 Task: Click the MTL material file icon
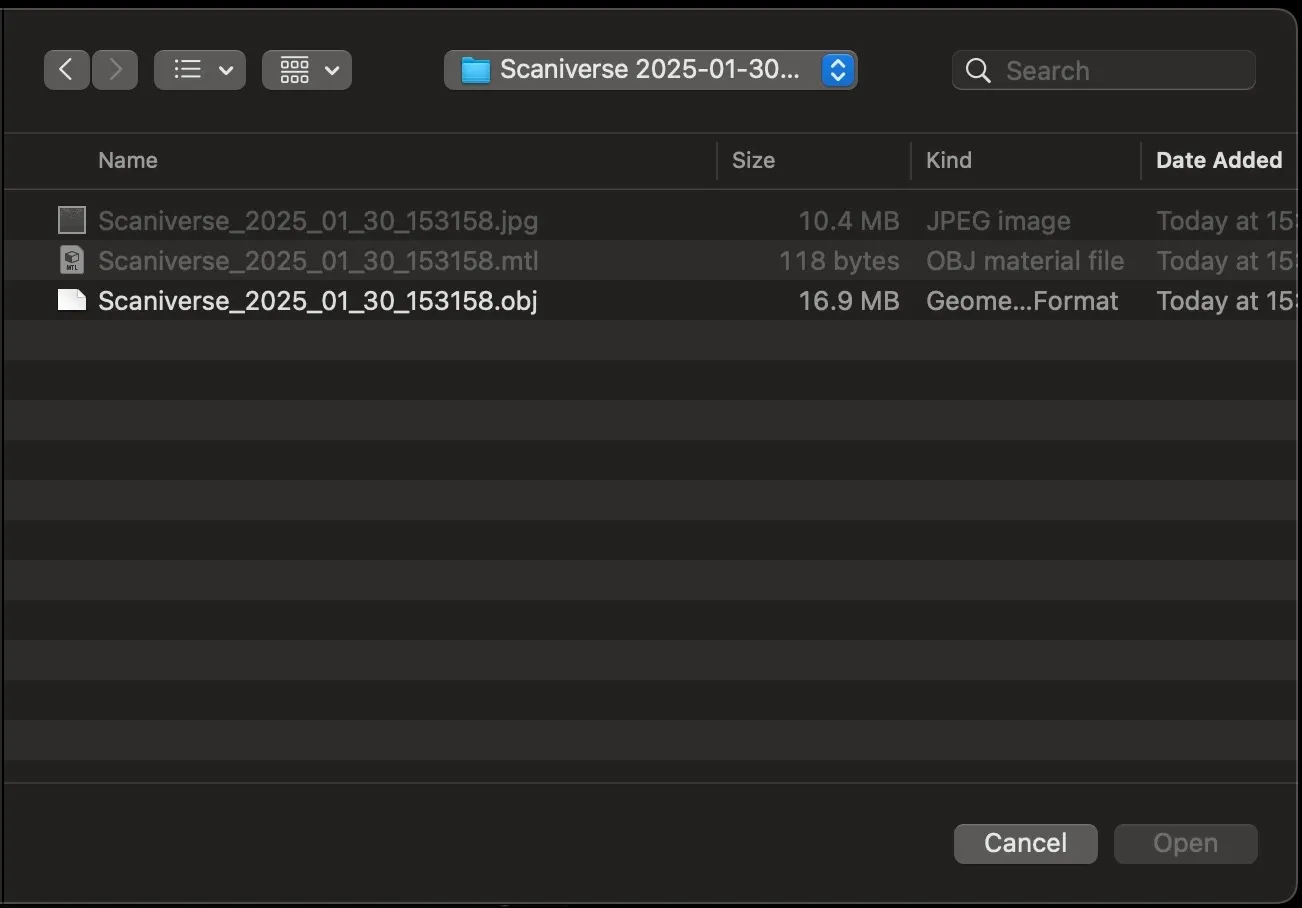pos(72,260)
